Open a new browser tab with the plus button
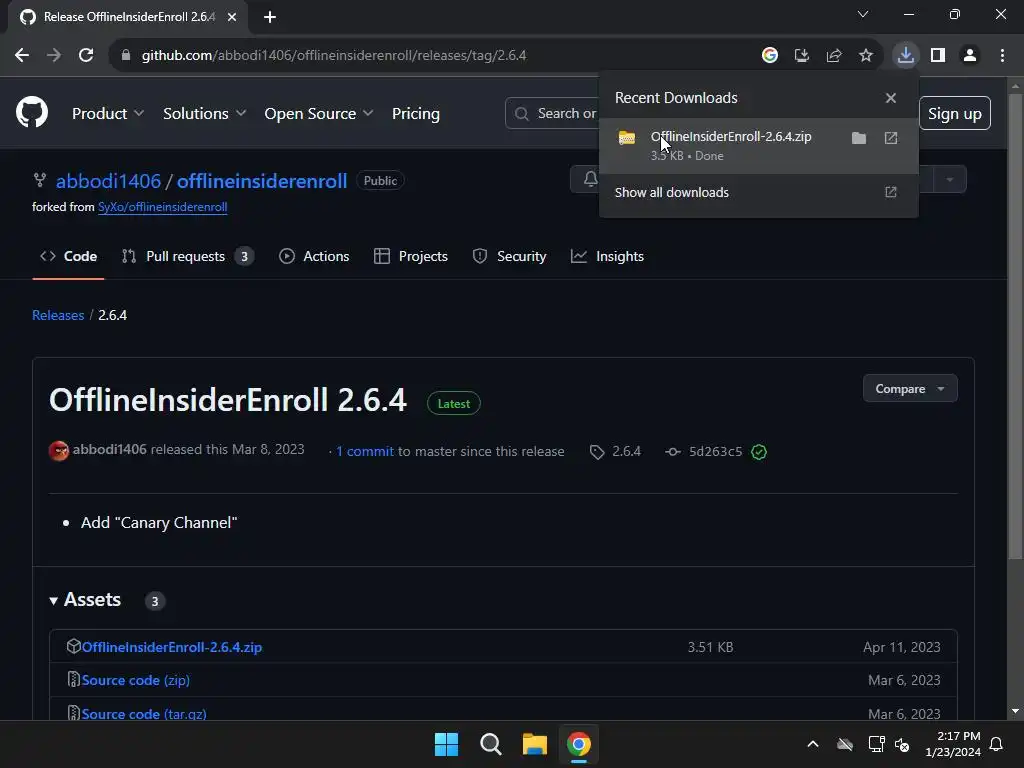Viewport: 1024px width, 768px height. 270,17
